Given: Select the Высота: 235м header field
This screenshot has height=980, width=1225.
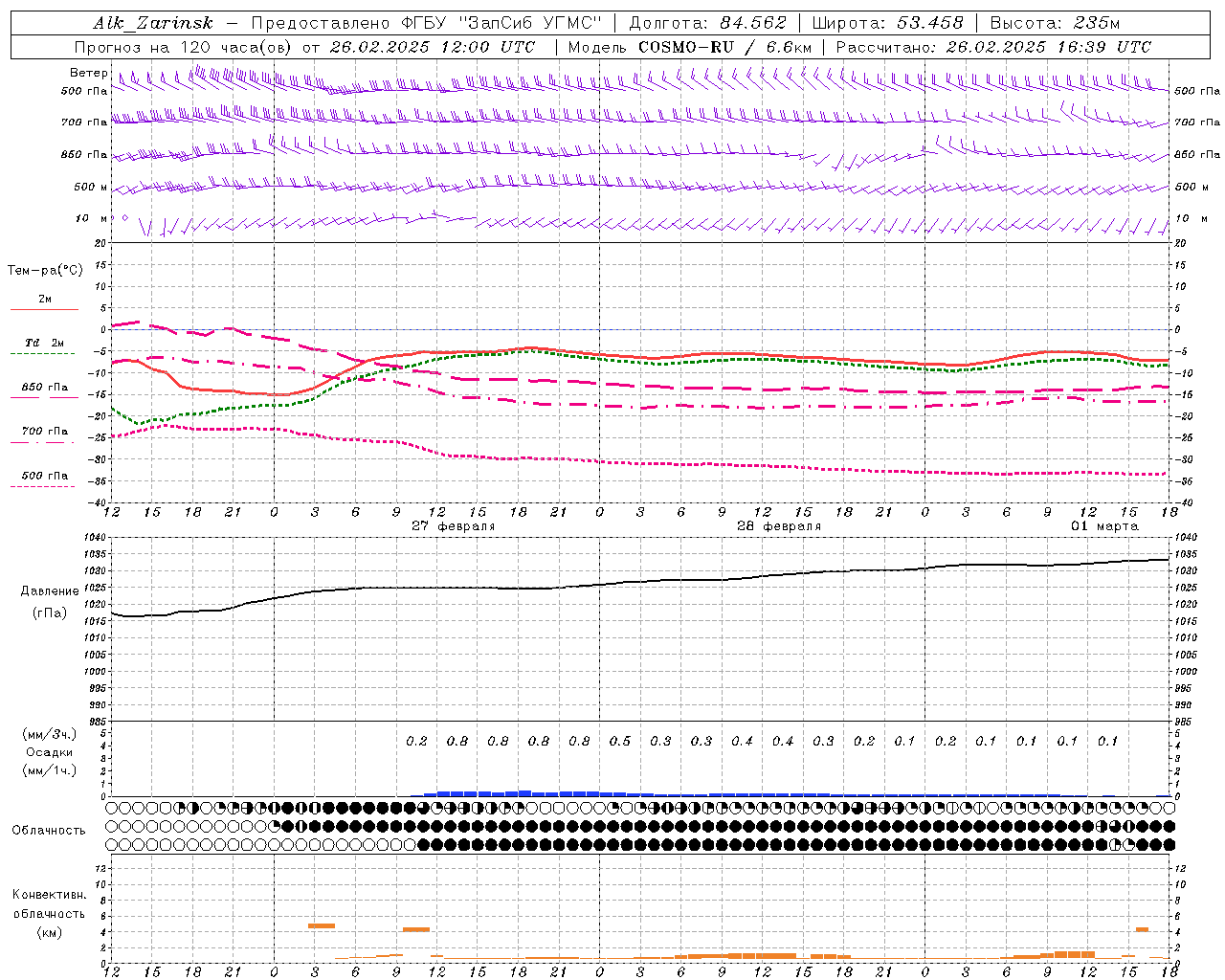Looking at the screenshot, I should click(1055, 23).
